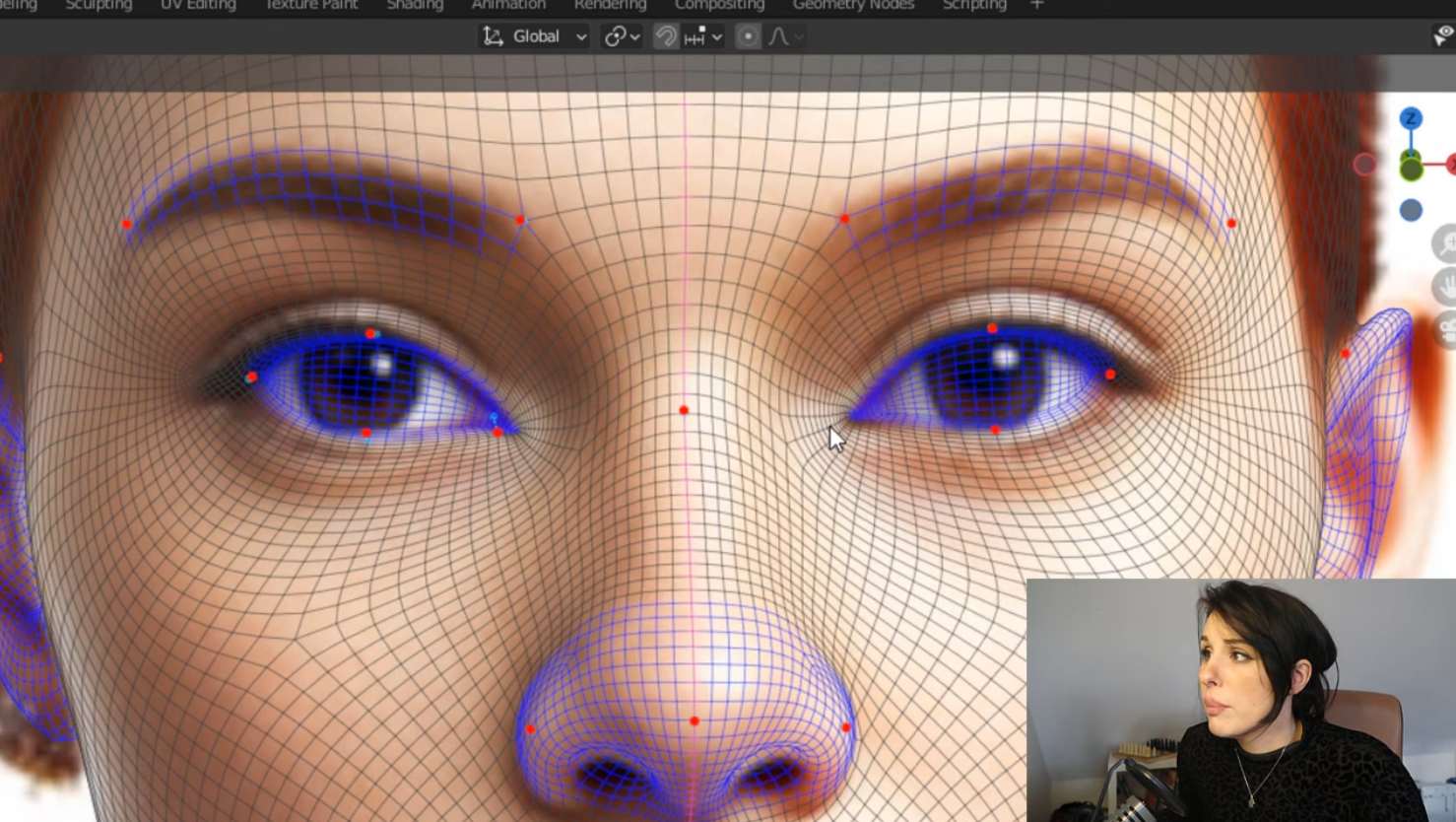Switch to the Geometry Nodes workspace tab
This screenshot has width=1456, height=822.
853,6
